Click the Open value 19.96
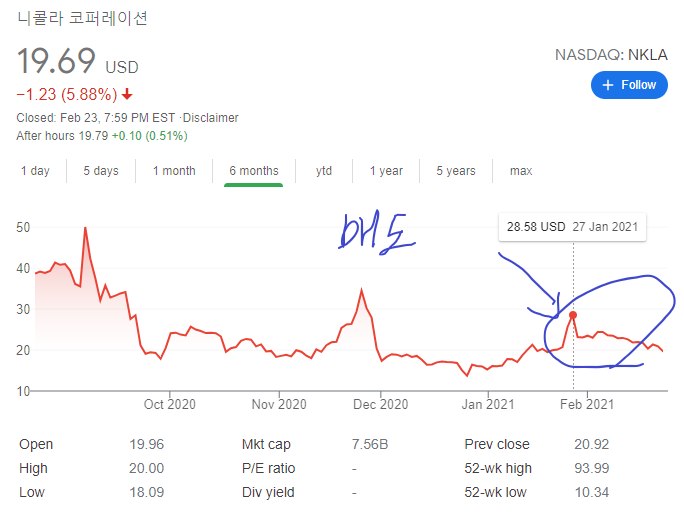The height and width of the screenshot is (524, 684). click(x=147, y=444)
